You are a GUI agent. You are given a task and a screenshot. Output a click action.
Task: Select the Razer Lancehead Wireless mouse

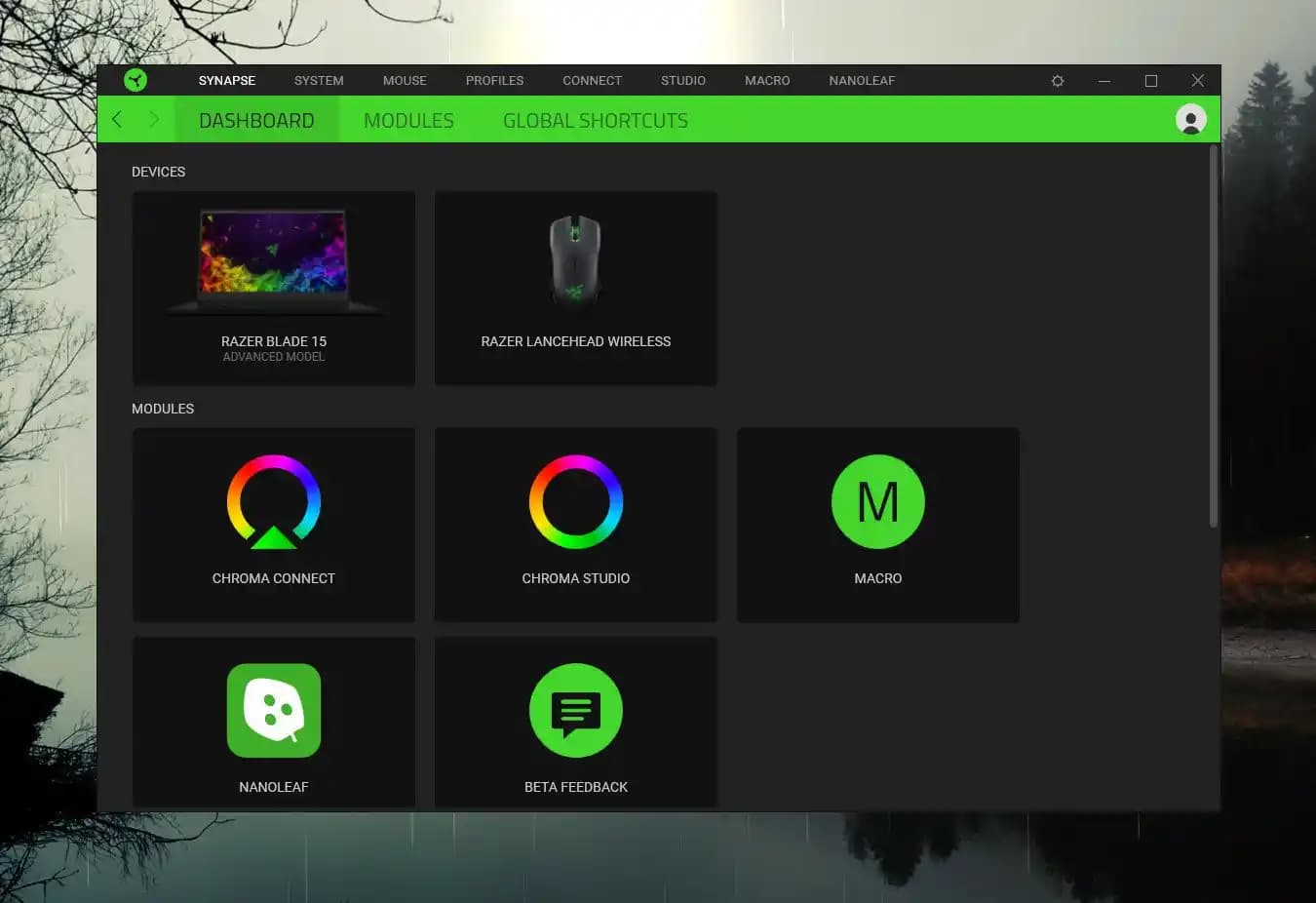(575, 289)
